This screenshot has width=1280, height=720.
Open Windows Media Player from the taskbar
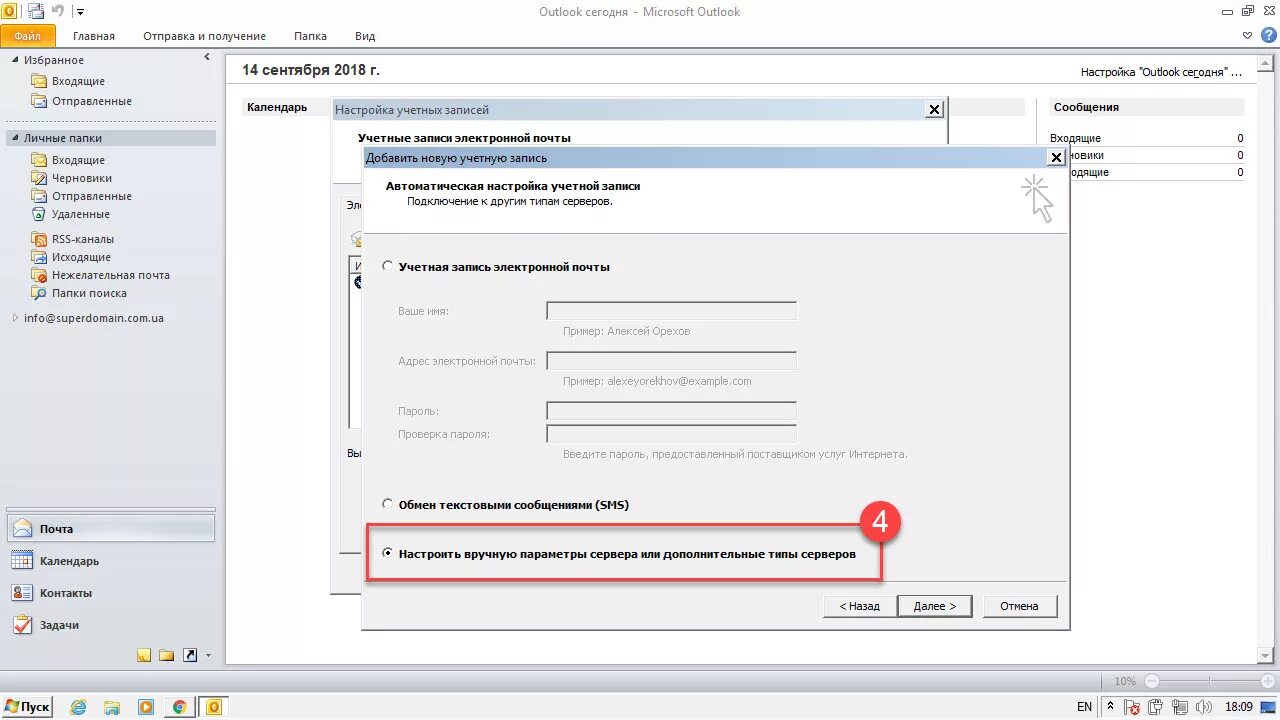coord(146,707)
